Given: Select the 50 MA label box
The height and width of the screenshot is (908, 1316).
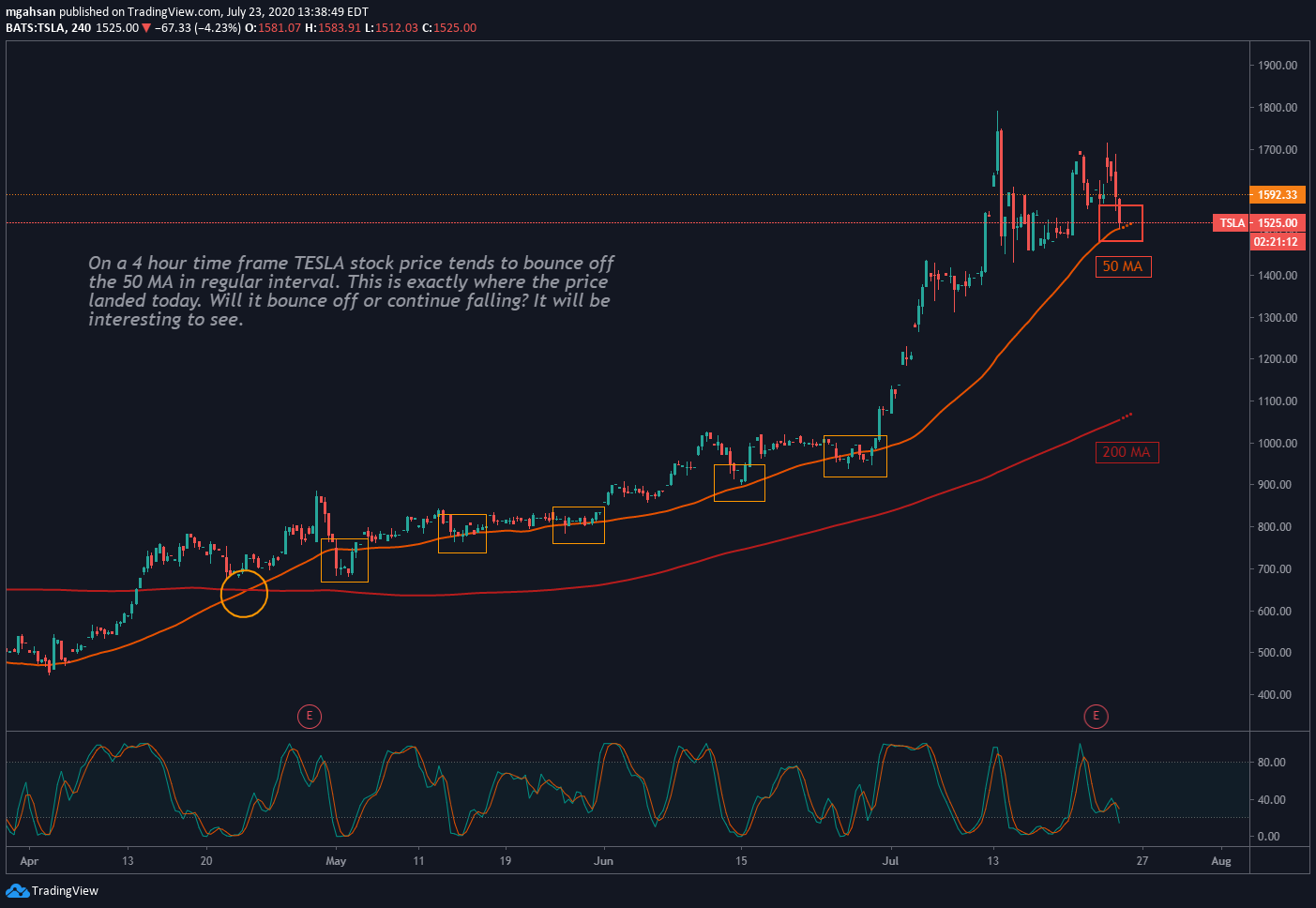Looking at the screenshot, I should 1123,266.
